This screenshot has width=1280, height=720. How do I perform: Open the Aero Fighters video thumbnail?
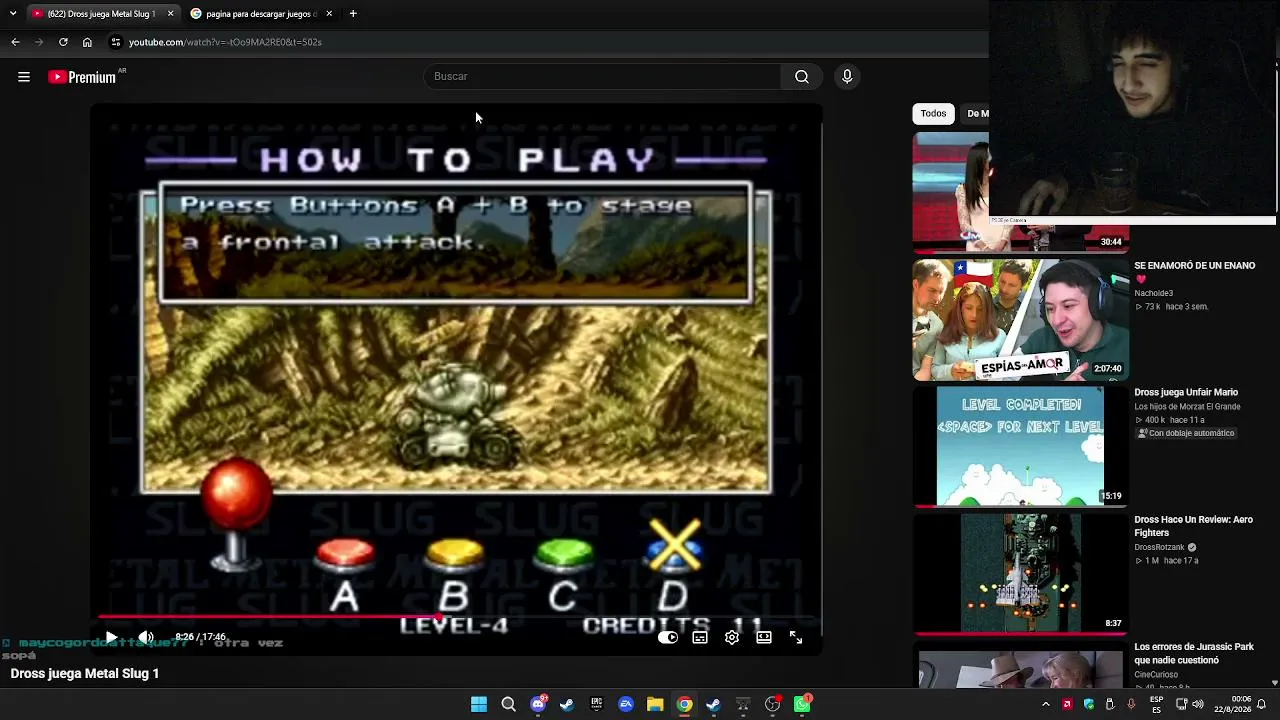click(x=1021, y=574)
